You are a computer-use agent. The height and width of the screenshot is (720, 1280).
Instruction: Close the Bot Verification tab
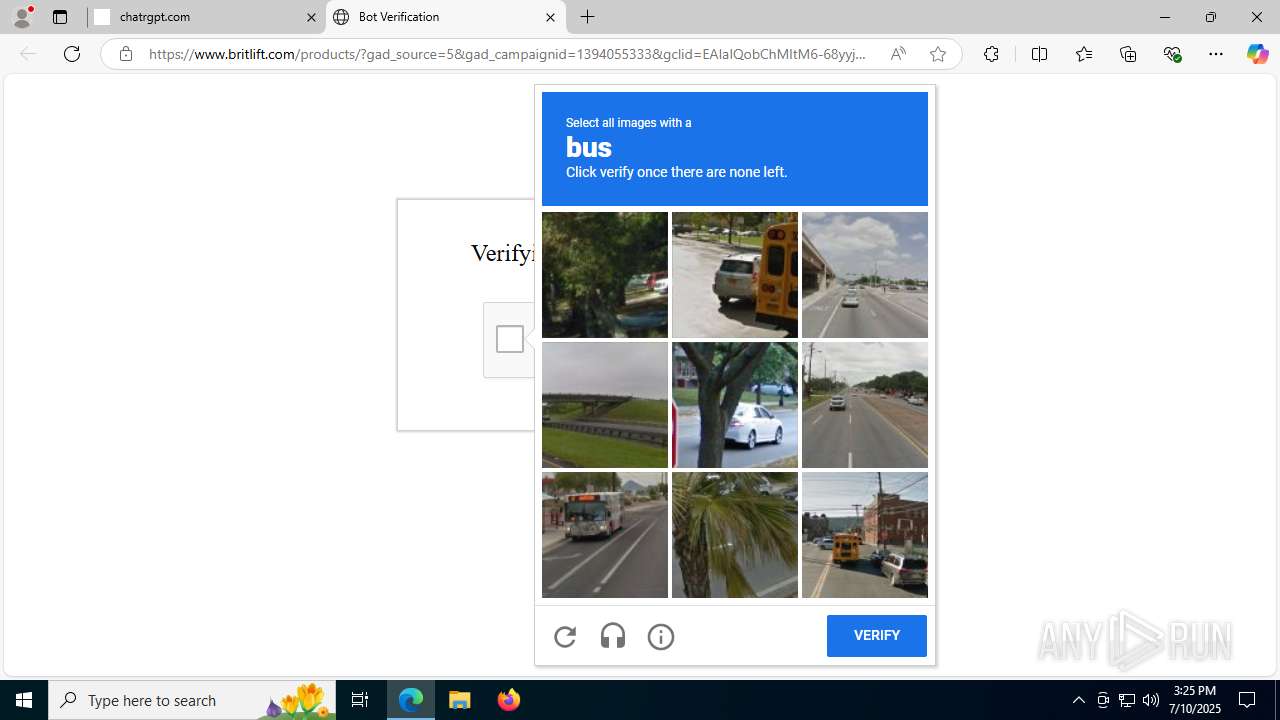(x=550, y=17)
